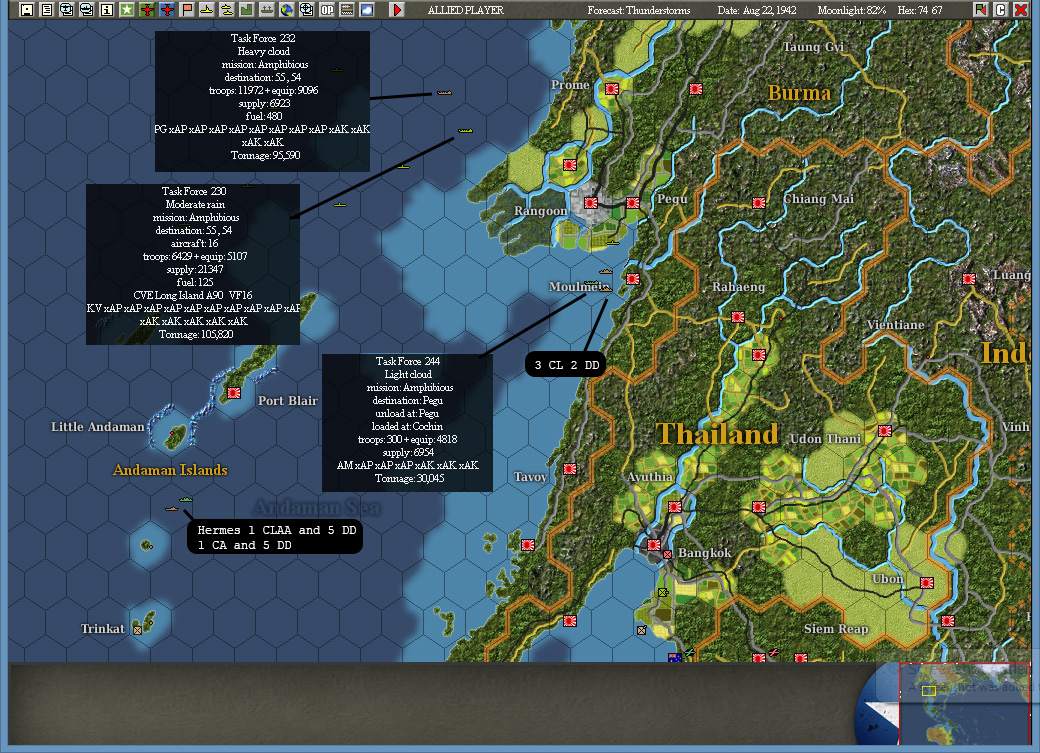Click the crosshair target toolbar icon

click(x=306, y=10)
